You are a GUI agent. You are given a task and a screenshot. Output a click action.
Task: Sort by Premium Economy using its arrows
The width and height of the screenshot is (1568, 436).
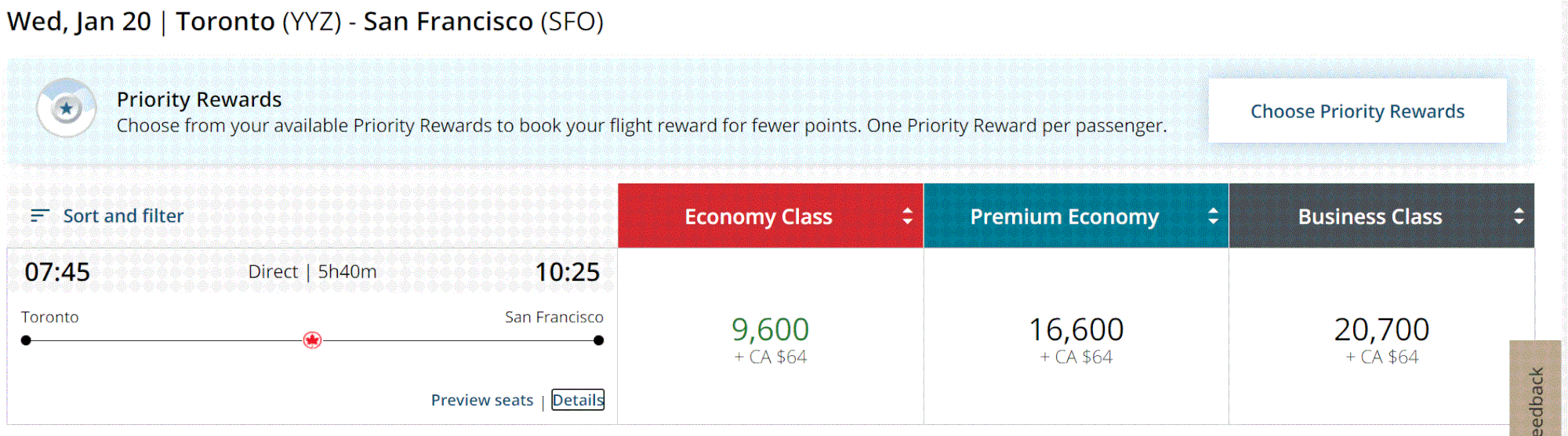(1213, 216)
